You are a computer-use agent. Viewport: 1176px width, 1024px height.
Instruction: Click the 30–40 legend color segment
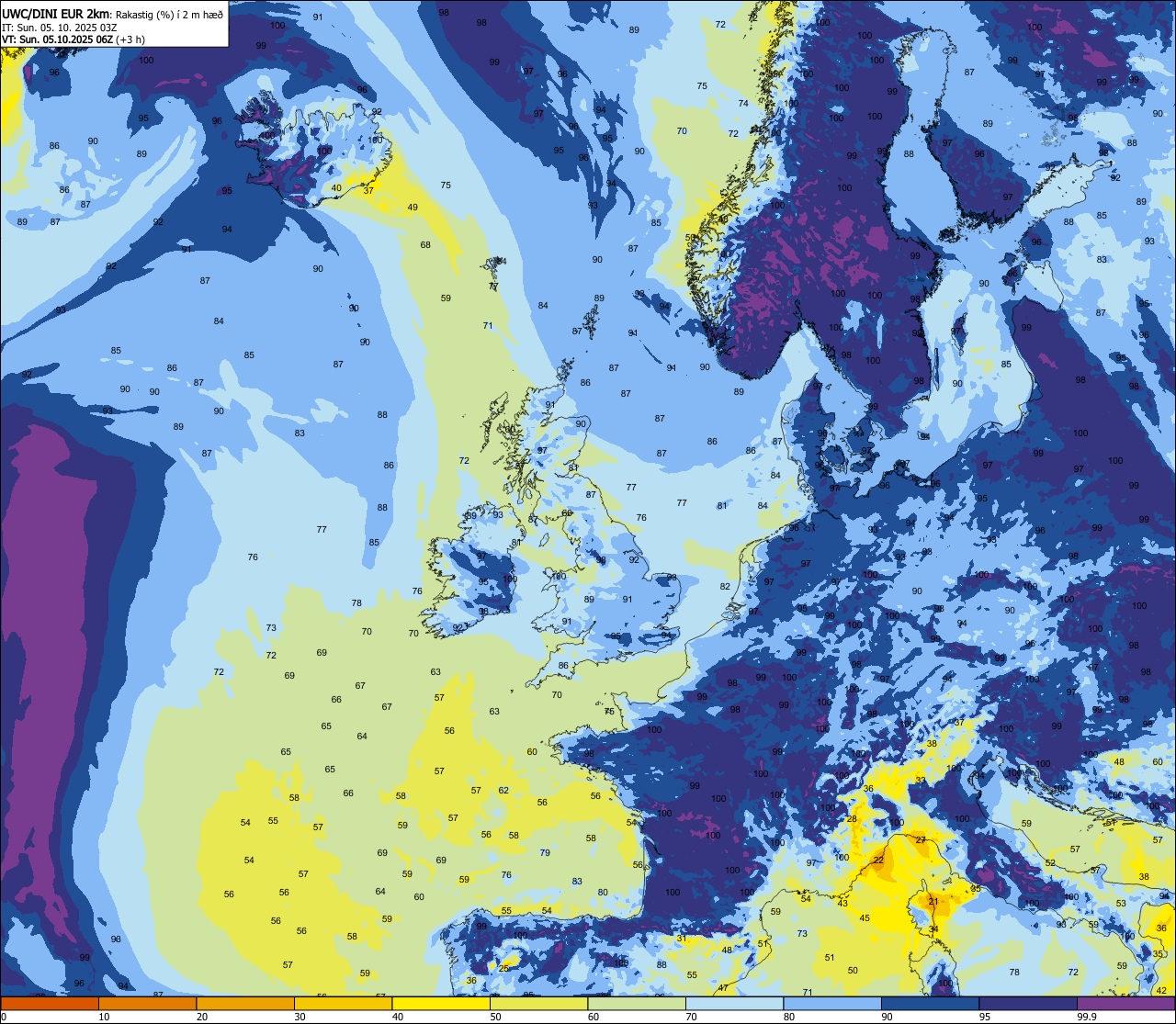[x=343, y=1003]
